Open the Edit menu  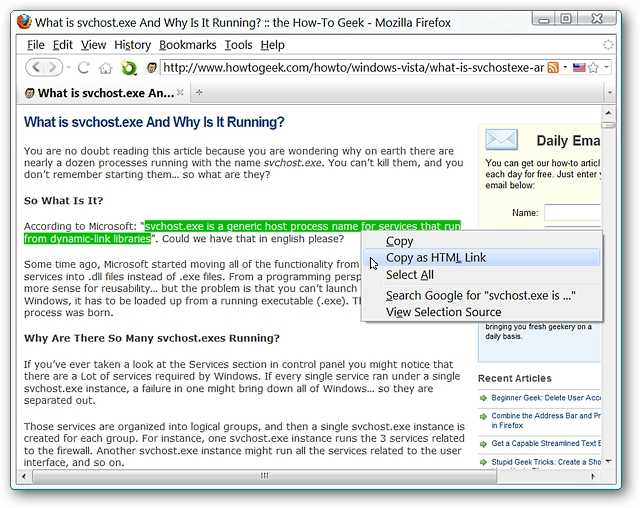click(62, 45)
